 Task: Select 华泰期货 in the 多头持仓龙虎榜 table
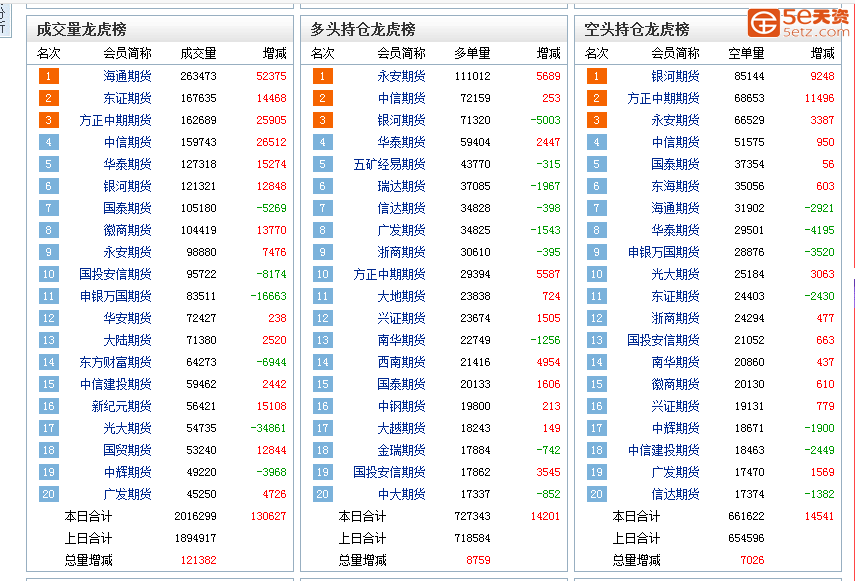tap(401, 142)
